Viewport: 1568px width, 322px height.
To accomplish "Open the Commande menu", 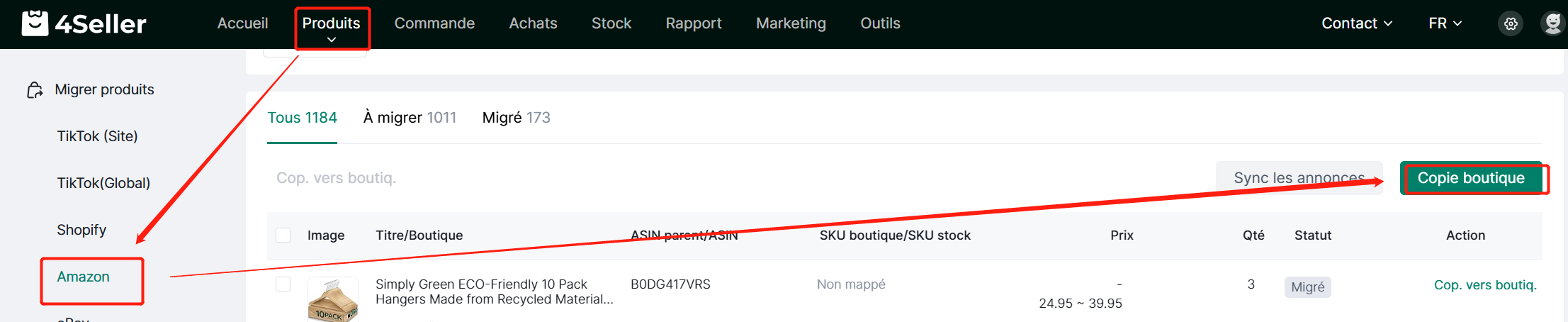I will [434, 23].
